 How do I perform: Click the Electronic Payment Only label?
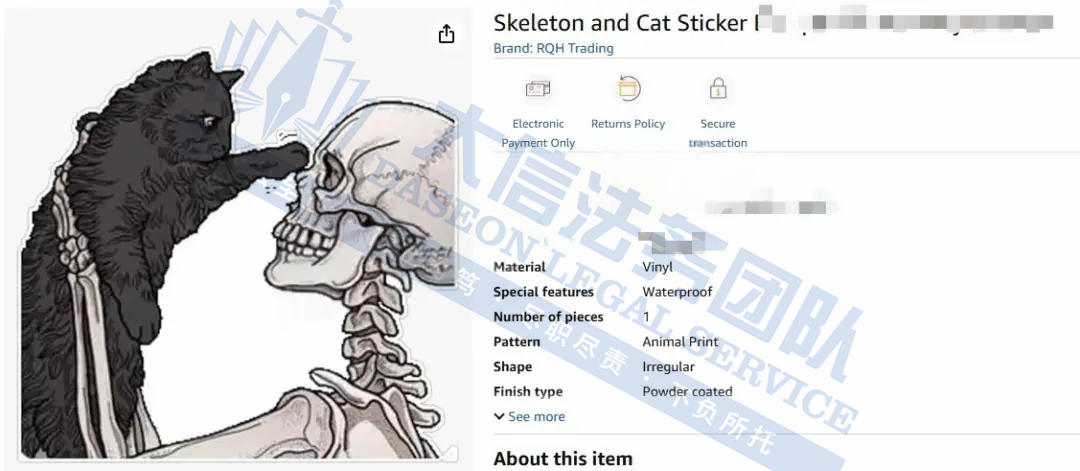pyautogui.click(x=538, y=134)
